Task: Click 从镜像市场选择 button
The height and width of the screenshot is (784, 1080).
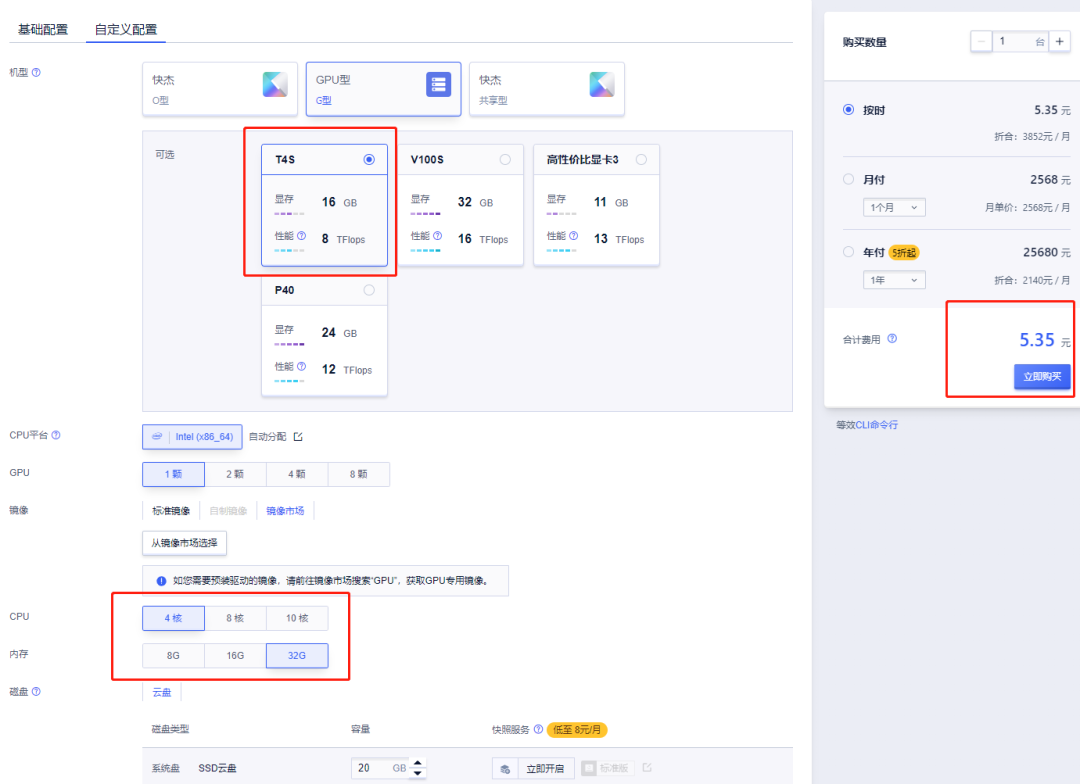Action: pos(185,543)
